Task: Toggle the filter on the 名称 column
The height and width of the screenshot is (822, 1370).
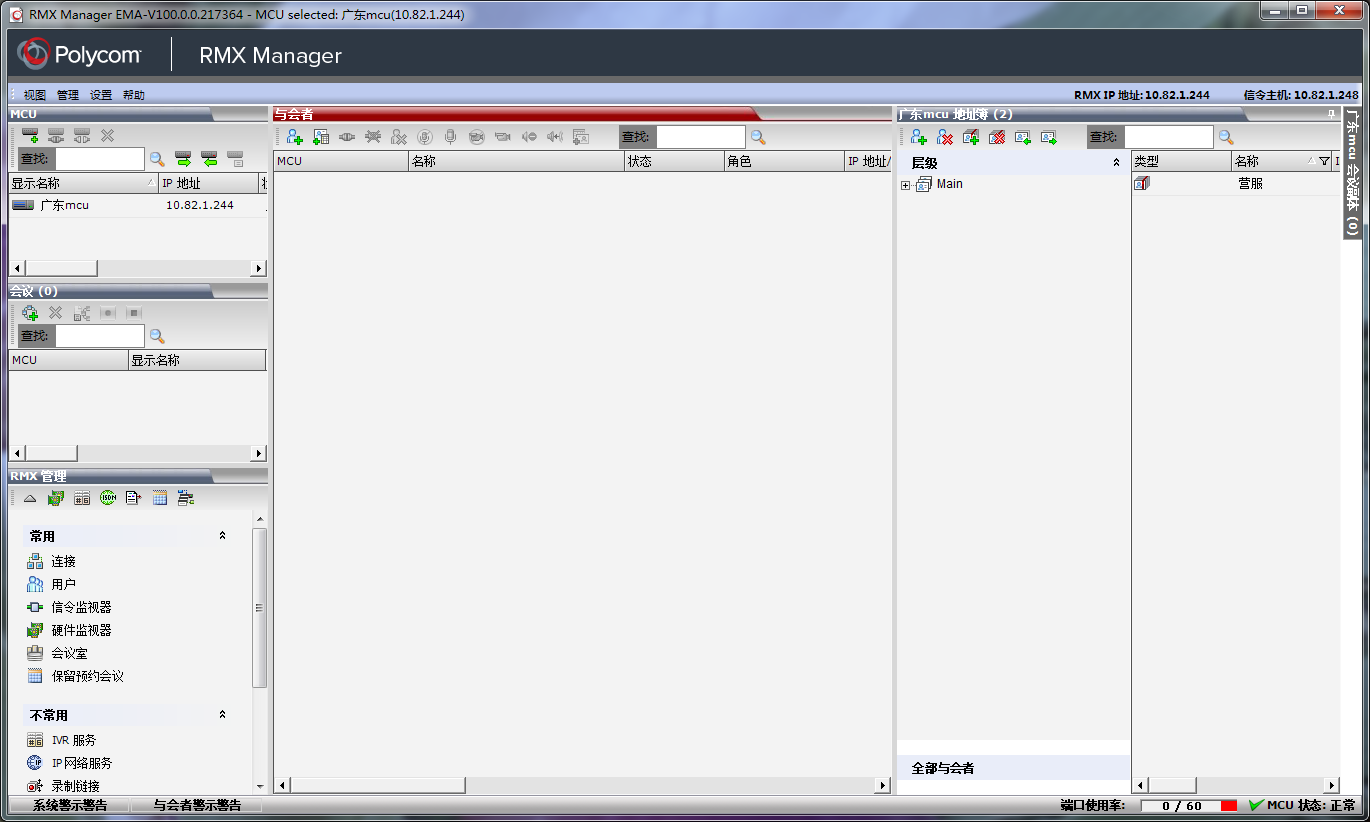Action: tap(1324, 161)
